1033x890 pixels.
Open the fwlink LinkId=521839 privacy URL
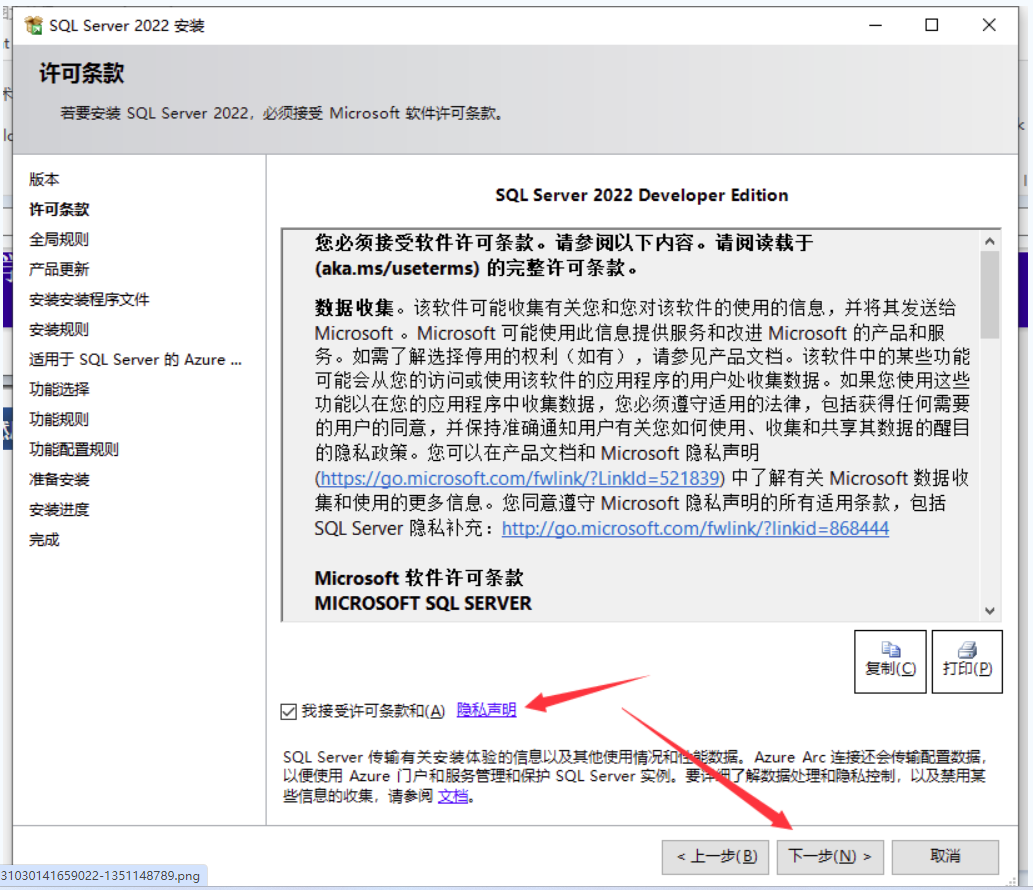[520, 478]
